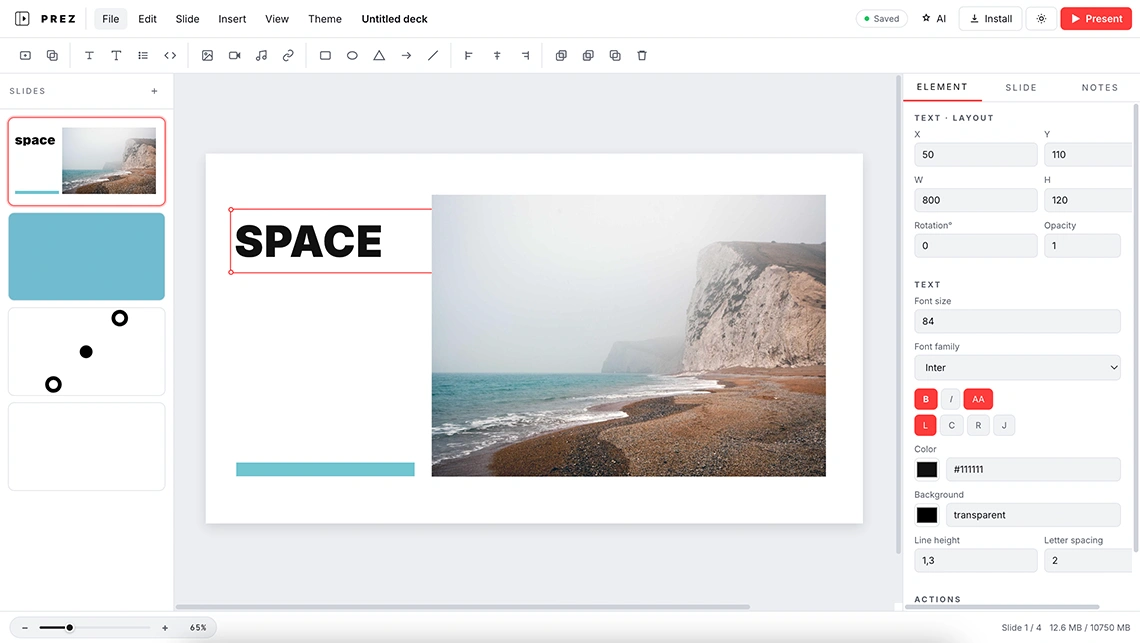Screen dimensions: 1140x643
Task: Select the blank slide 4 thumbnail
Action: (87, 447)
